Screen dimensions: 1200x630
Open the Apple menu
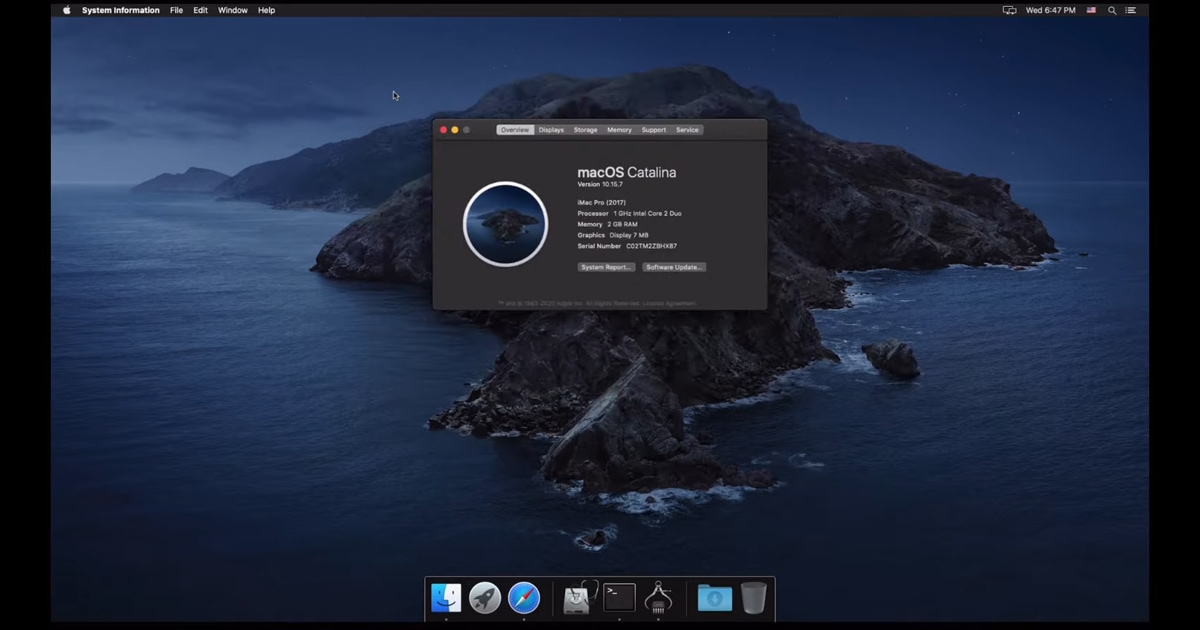pos(67,10)
